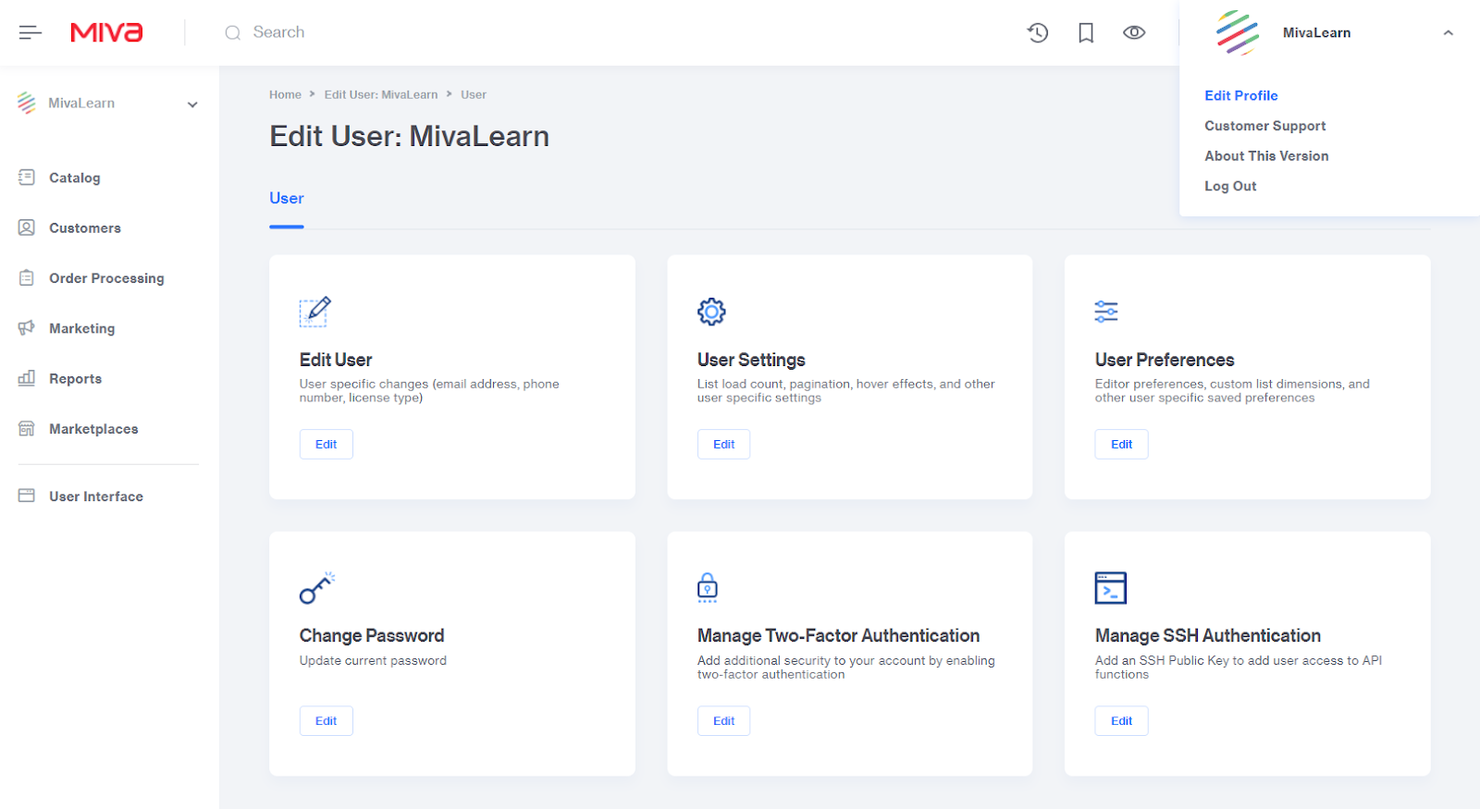This screenshot has height=809, width=1480.
Task: Click the Edit User card title
Action: coord(336,360)
